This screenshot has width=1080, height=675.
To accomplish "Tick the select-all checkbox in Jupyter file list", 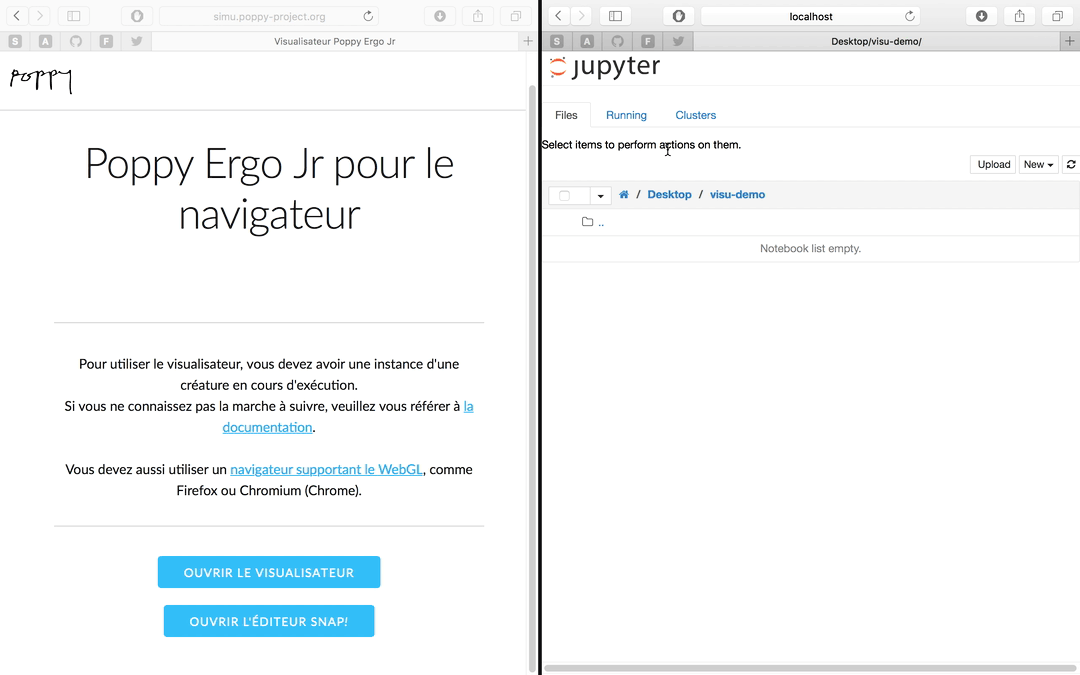I will pos(565,196).
